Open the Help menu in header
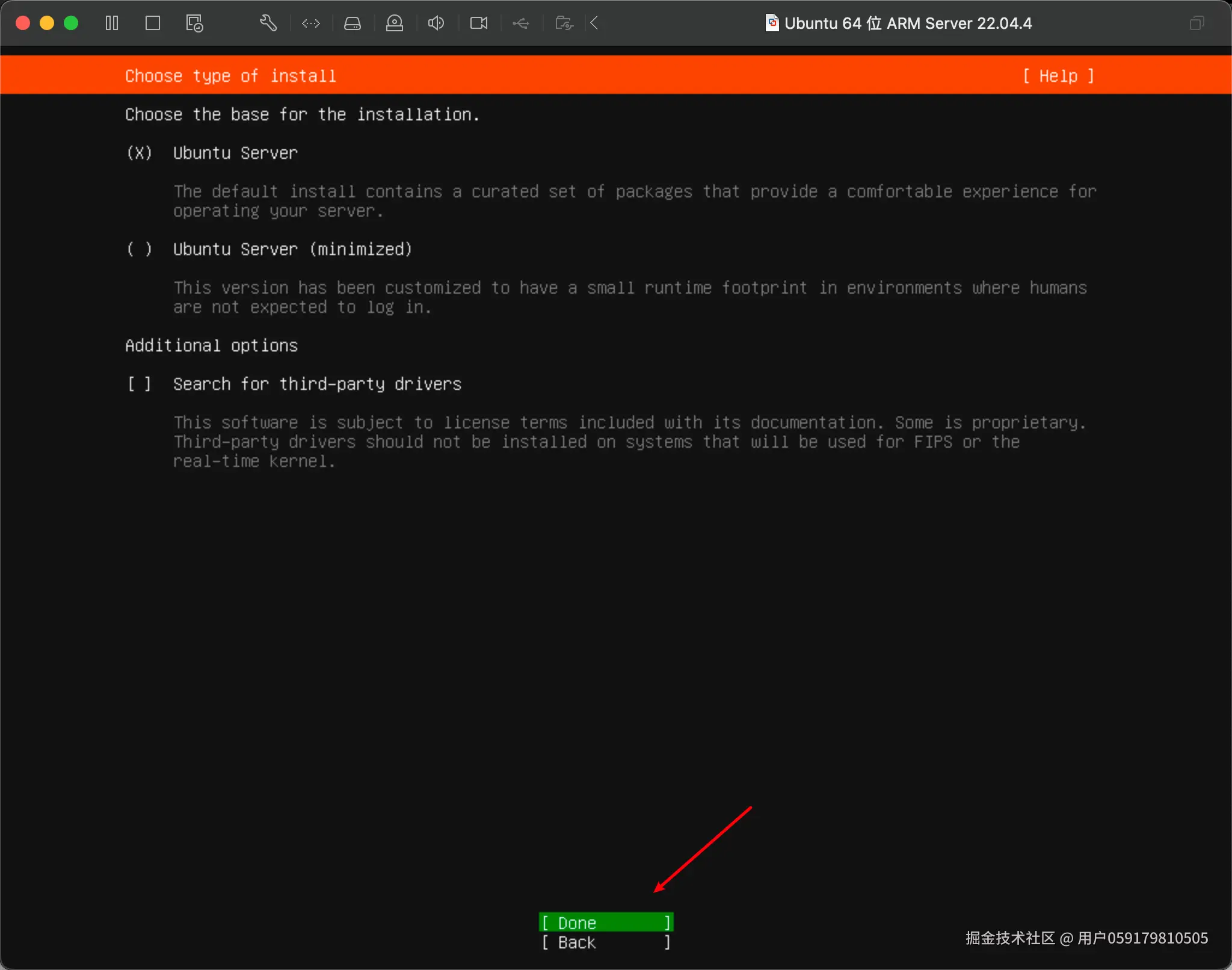This screenshot has width=1232, height=970. tap(1058, 76)
